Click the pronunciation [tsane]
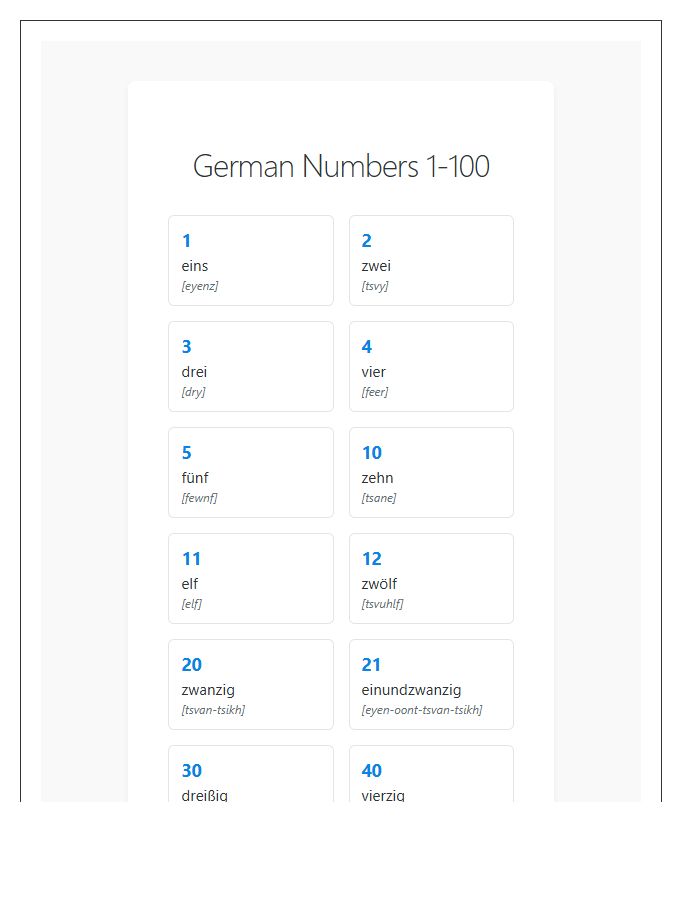The width and height of the screenshot is (700, 900). click(379, 498)
